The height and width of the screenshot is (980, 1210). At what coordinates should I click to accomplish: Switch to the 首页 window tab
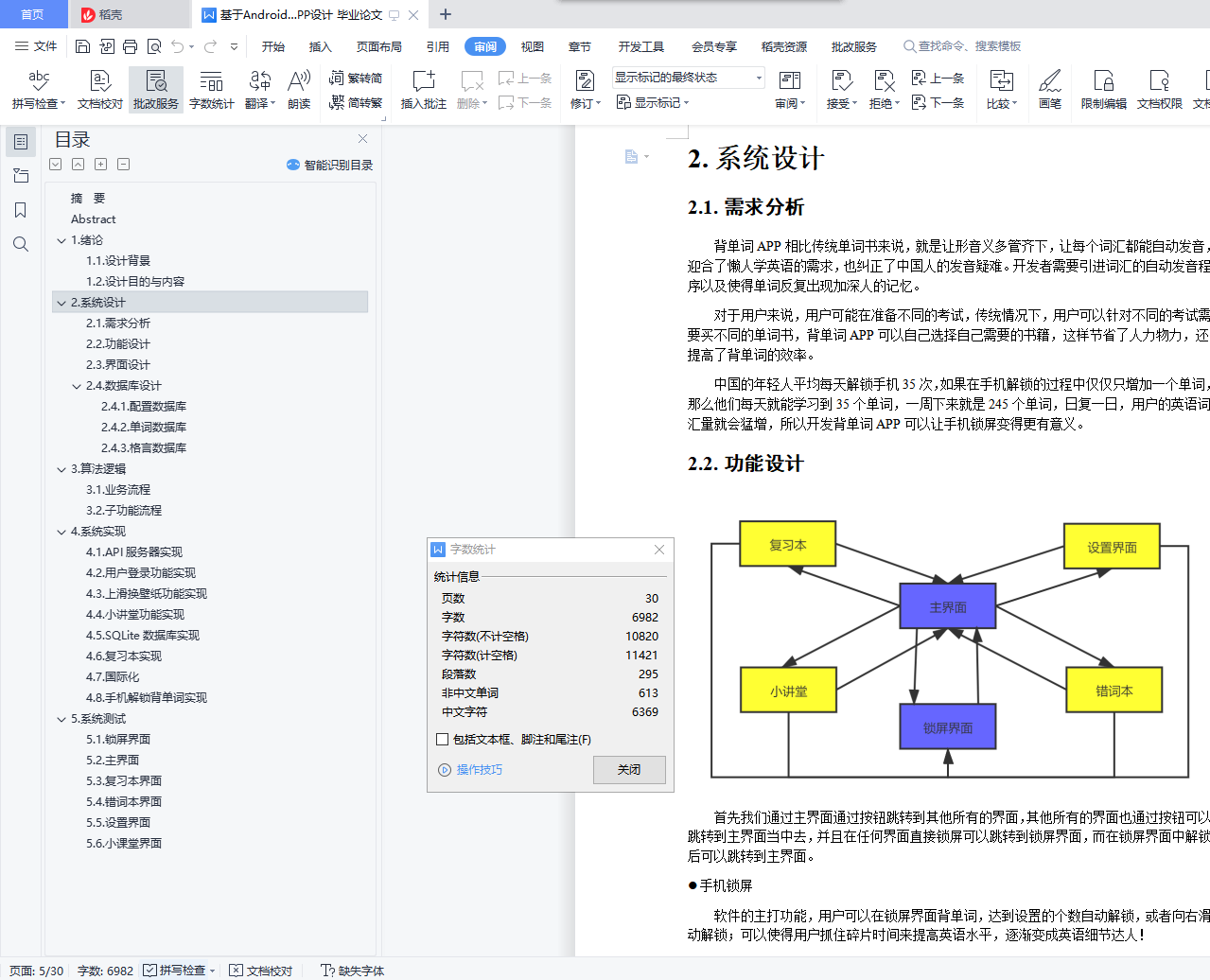pos(33,14)
